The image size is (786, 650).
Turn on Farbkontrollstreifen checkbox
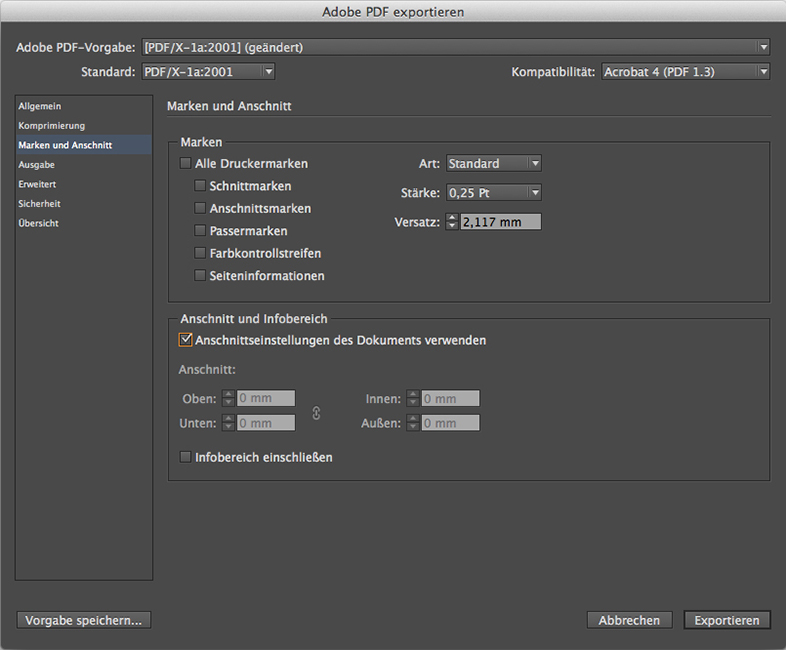(200, 253)
